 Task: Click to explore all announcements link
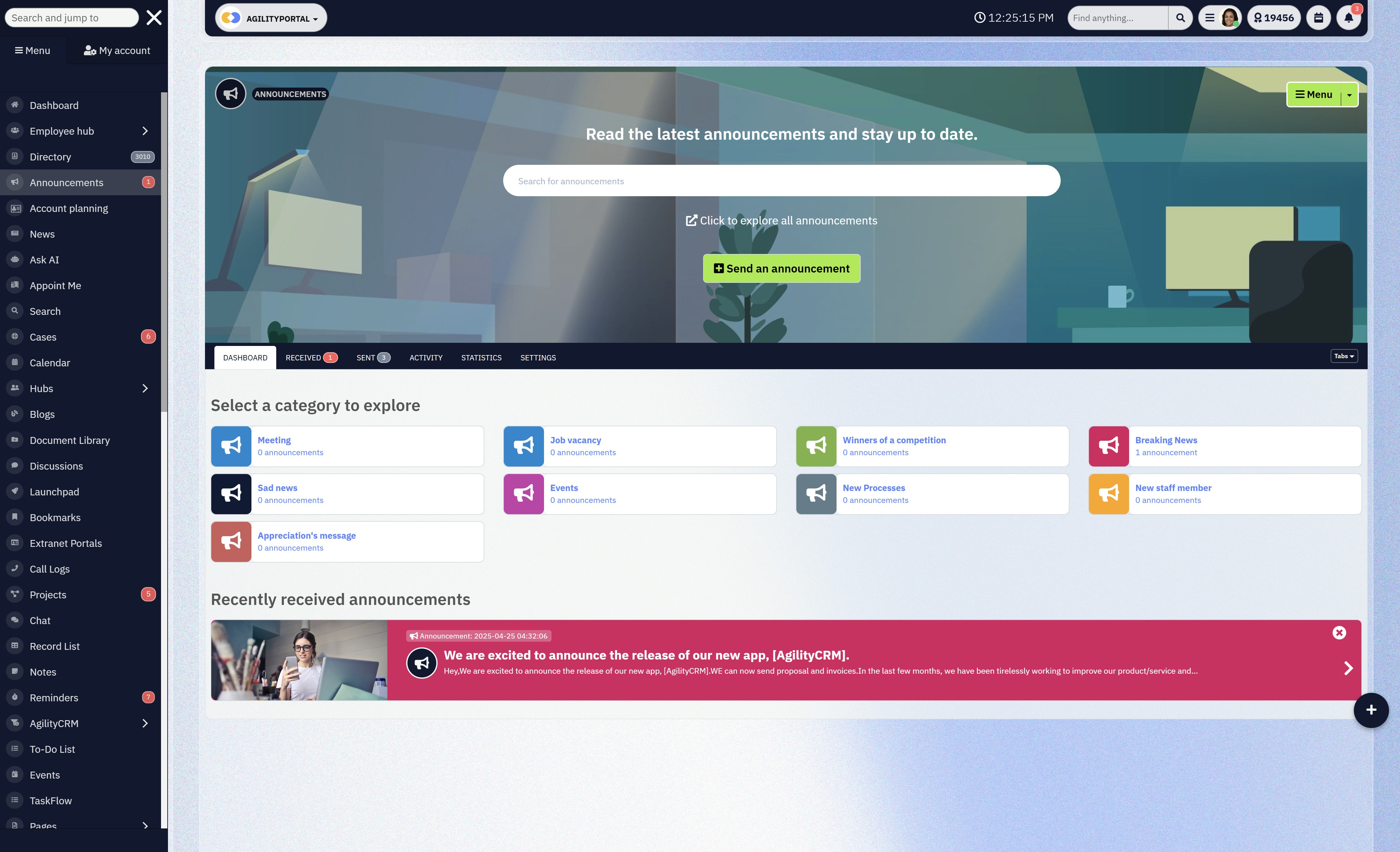pos(781,220)
